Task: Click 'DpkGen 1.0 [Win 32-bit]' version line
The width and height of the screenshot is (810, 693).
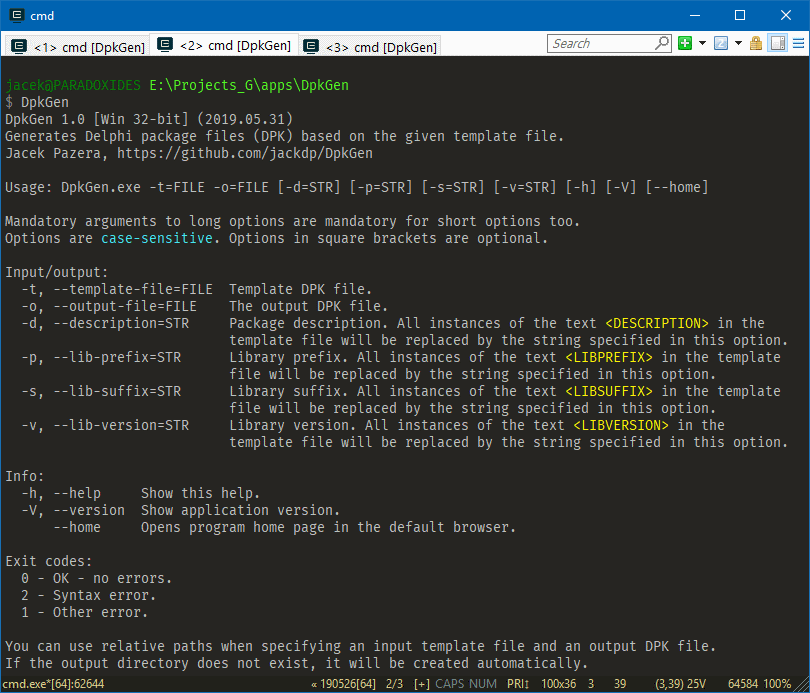Action: pyautogui.click(x=149, y=119)
